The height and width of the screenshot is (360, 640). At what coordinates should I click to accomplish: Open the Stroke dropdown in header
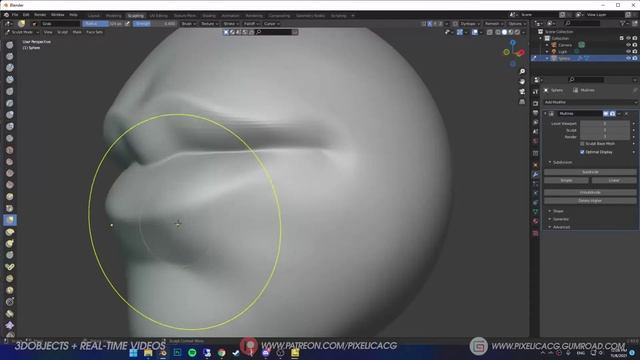click(231, 24)
